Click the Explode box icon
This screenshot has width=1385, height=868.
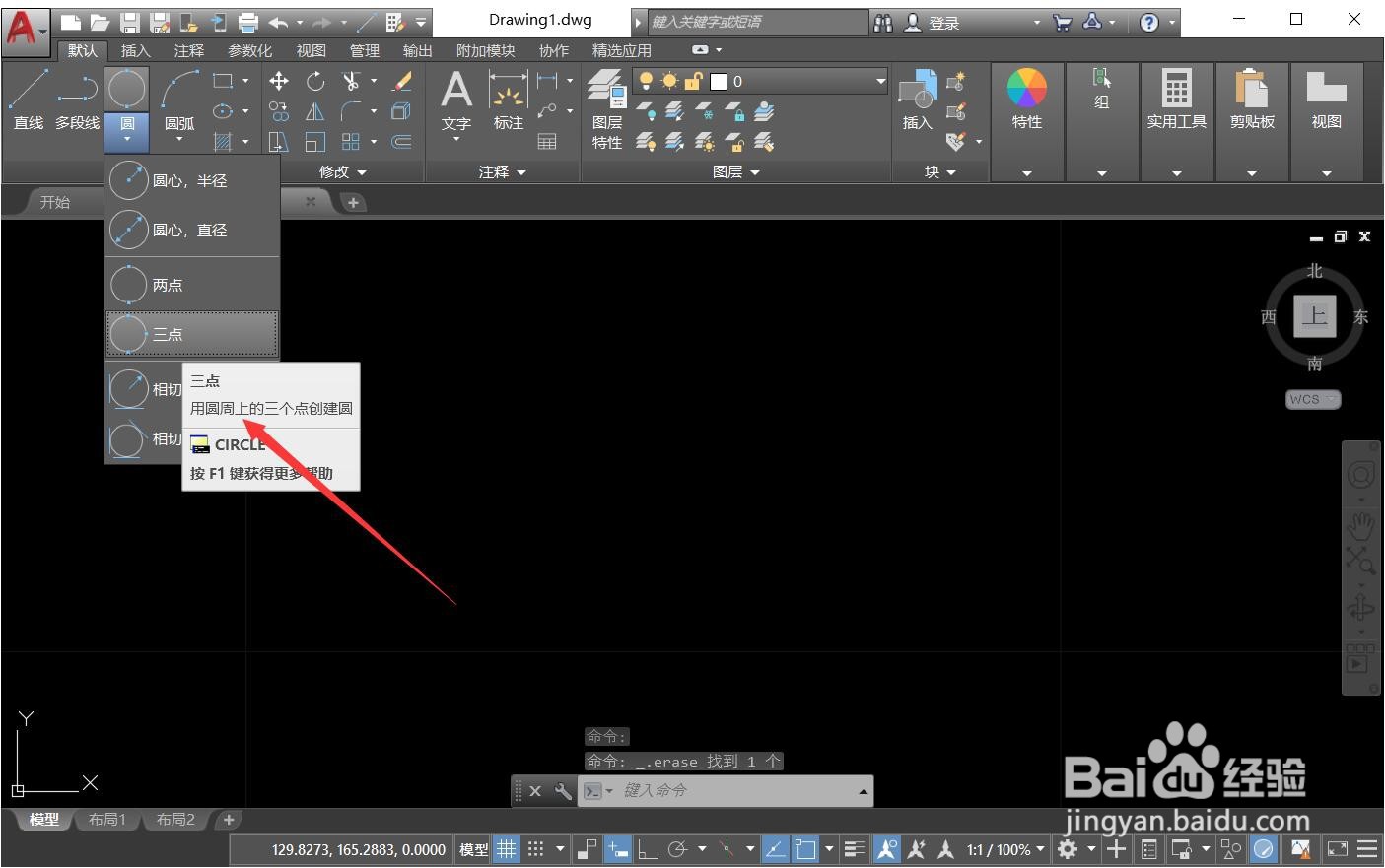[401, 111]
